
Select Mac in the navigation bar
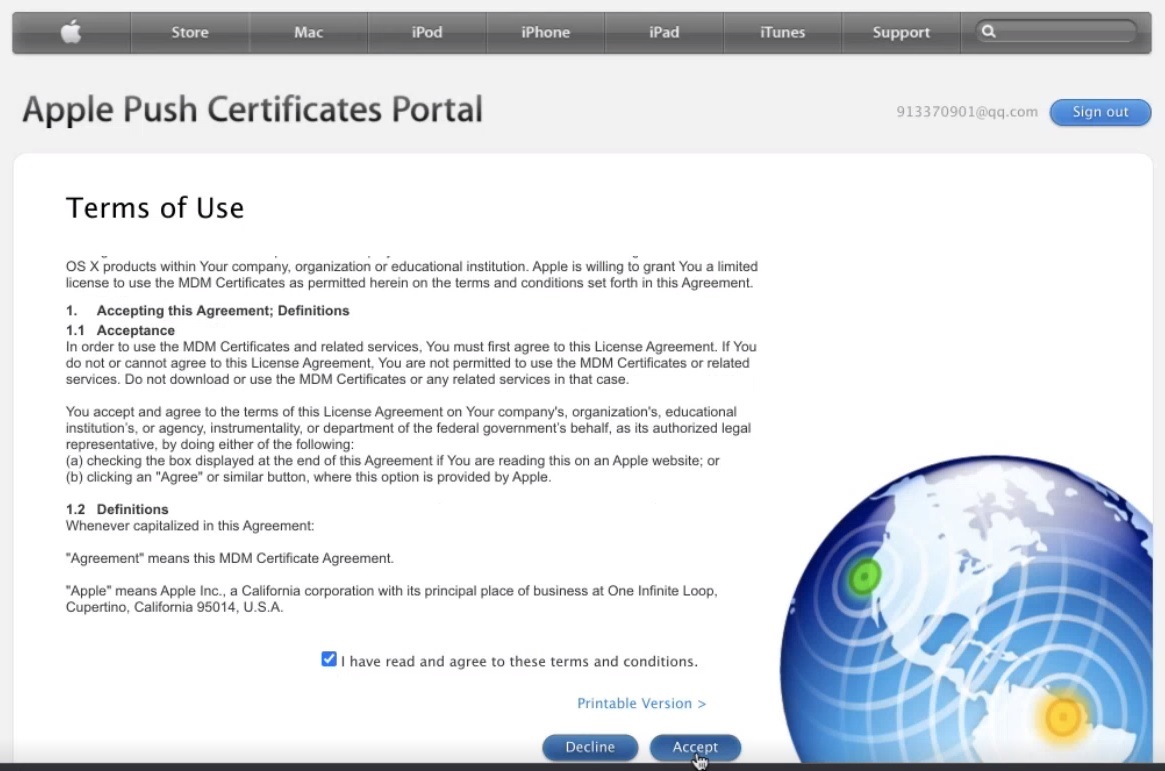coord(308,31)
